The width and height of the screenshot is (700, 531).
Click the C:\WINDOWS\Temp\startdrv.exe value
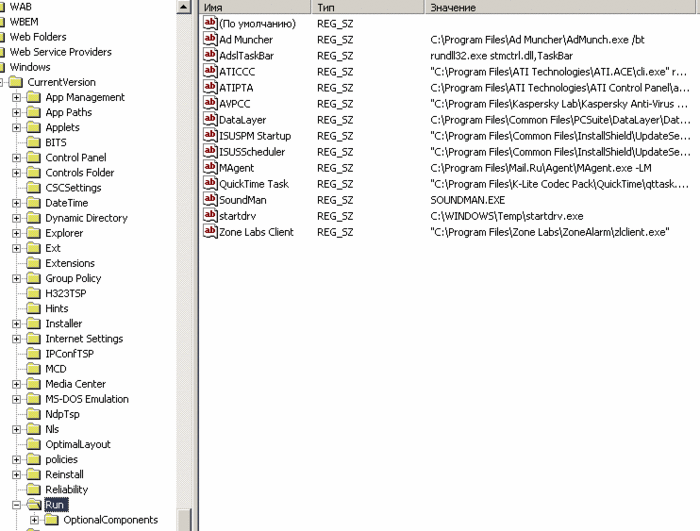click(507, 216)
